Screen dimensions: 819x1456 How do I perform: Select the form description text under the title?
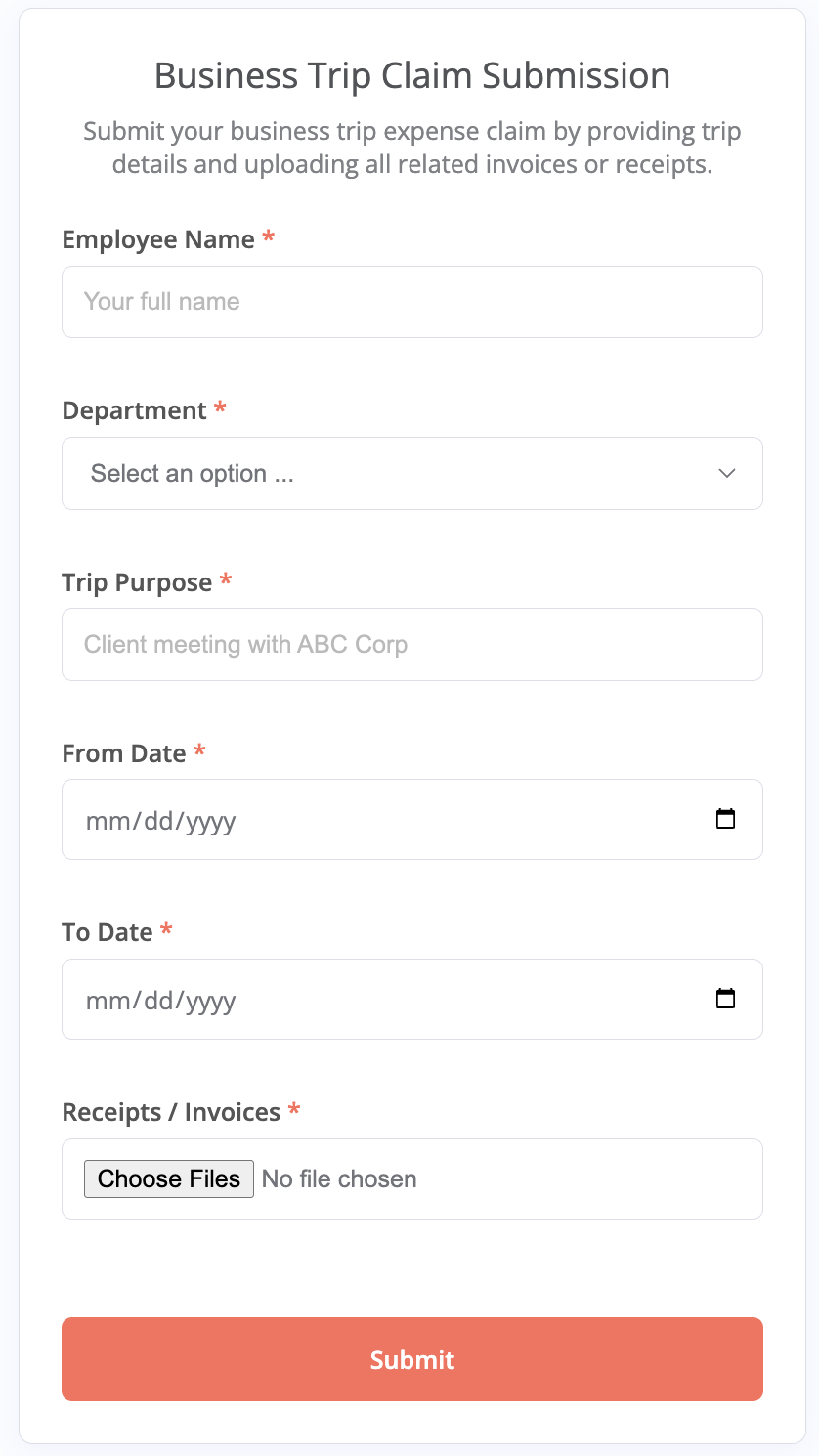pos(411,147)
